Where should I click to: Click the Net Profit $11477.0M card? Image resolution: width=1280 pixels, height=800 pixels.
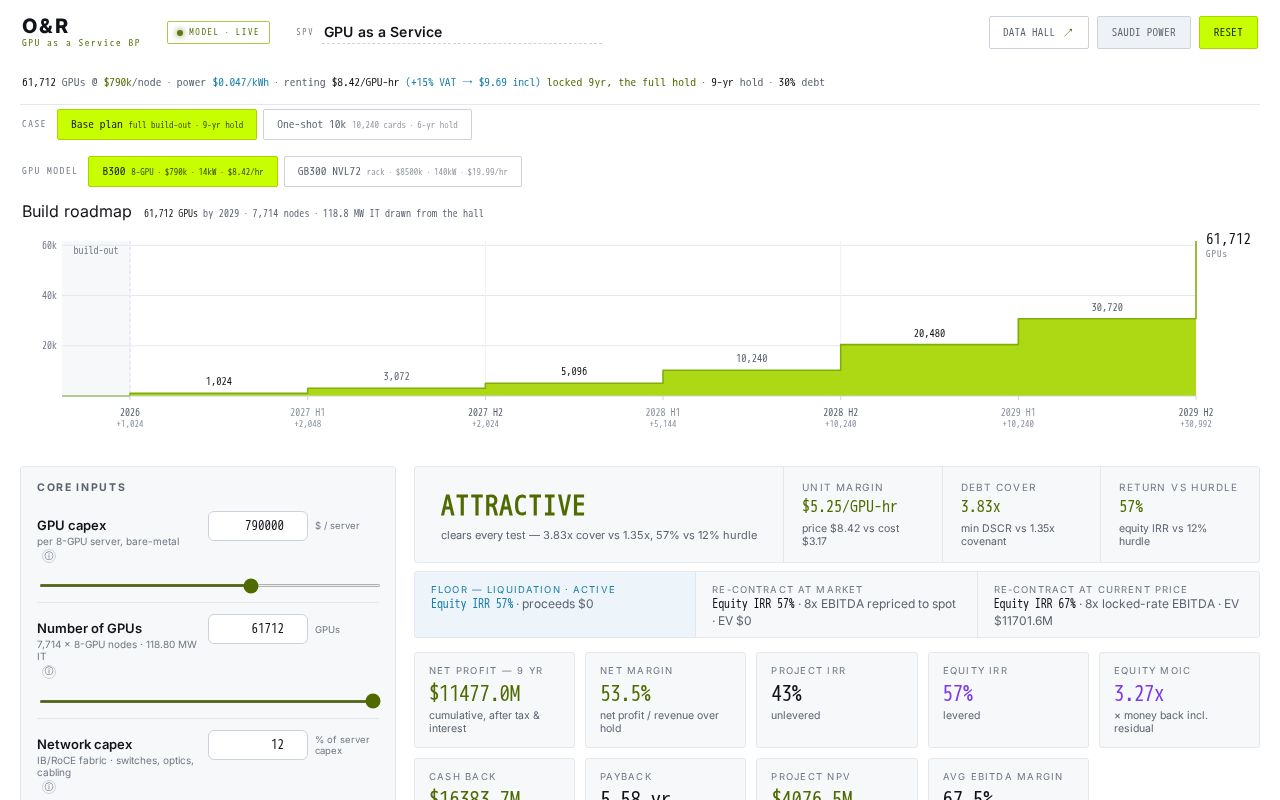[494, 700]
